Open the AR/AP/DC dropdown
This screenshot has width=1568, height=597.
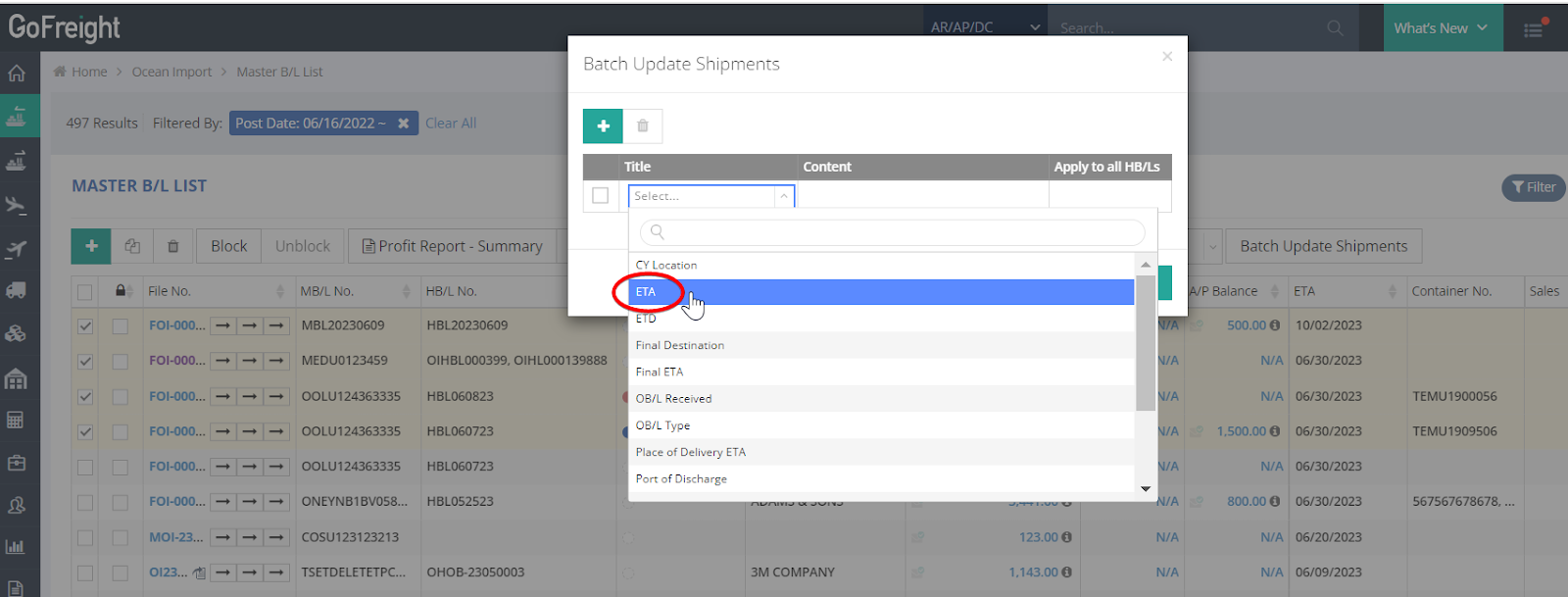click(984, 27)
